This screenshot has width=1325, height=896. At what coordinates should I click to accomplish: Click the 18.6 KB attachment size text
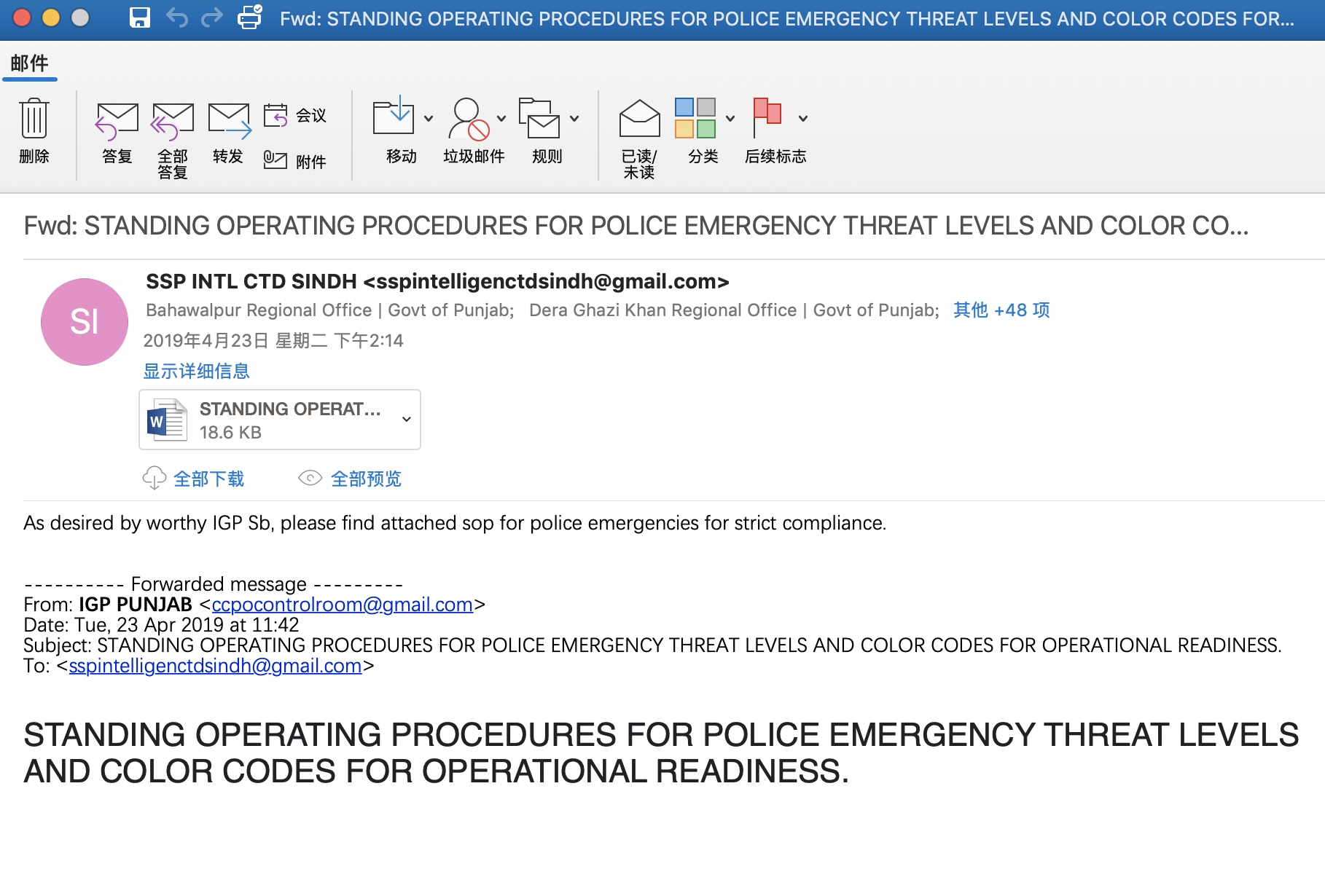click(230, 433)
